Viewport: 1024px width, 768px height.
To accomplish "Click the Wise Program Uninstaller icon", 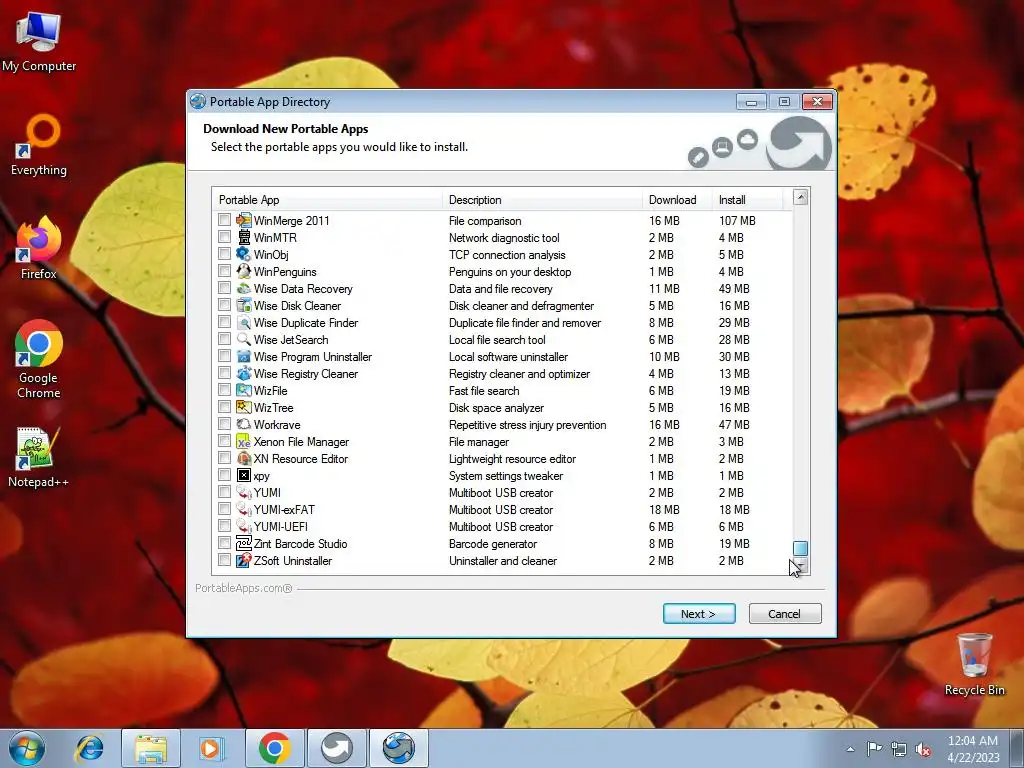I will [x=244, y=356].
